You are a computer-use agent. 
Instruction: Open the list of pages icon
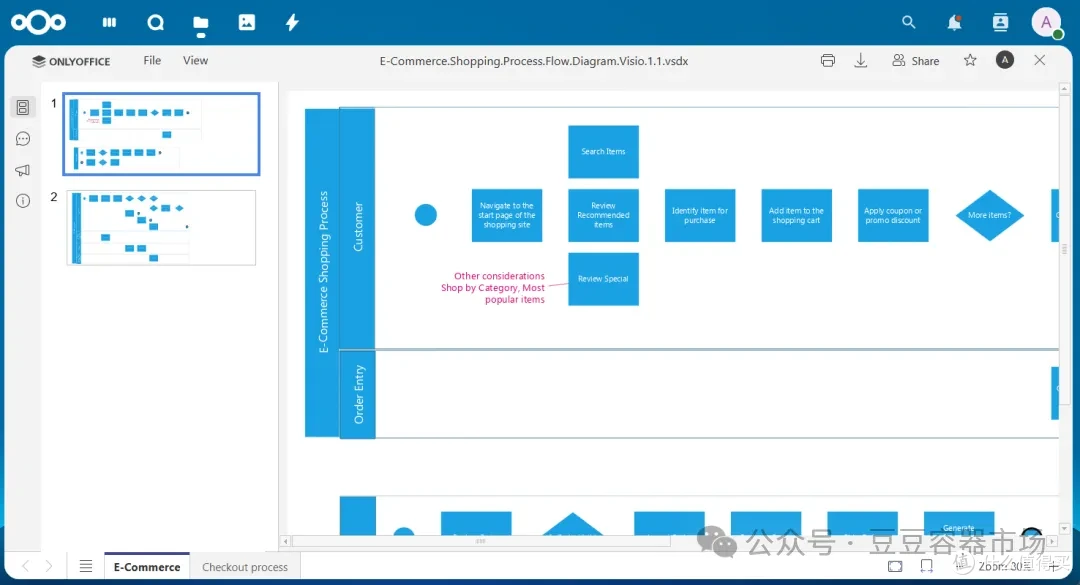tap(85, 566)
